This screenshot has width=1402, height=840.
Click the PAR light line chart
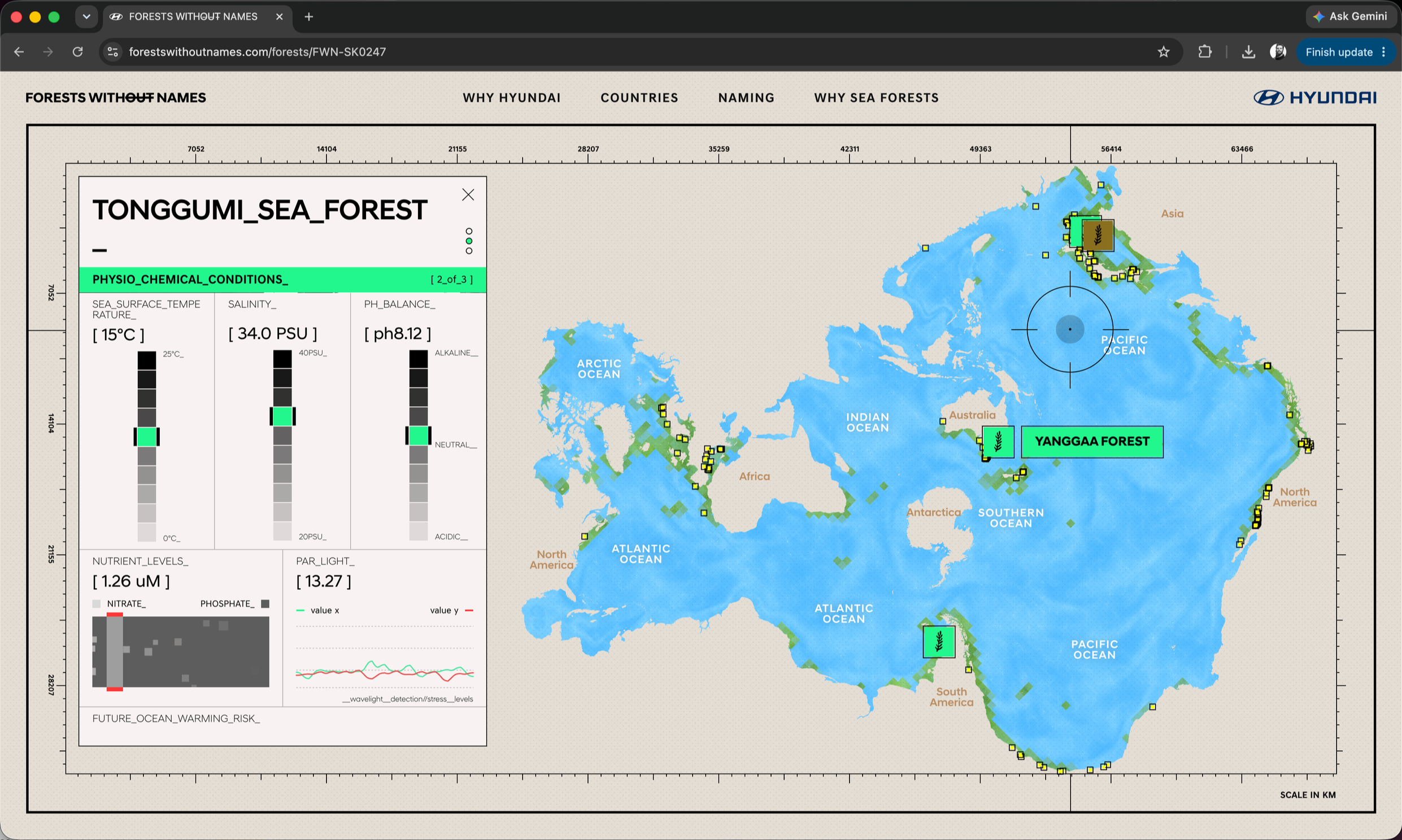pyautogui.click(x=384, y=656)
